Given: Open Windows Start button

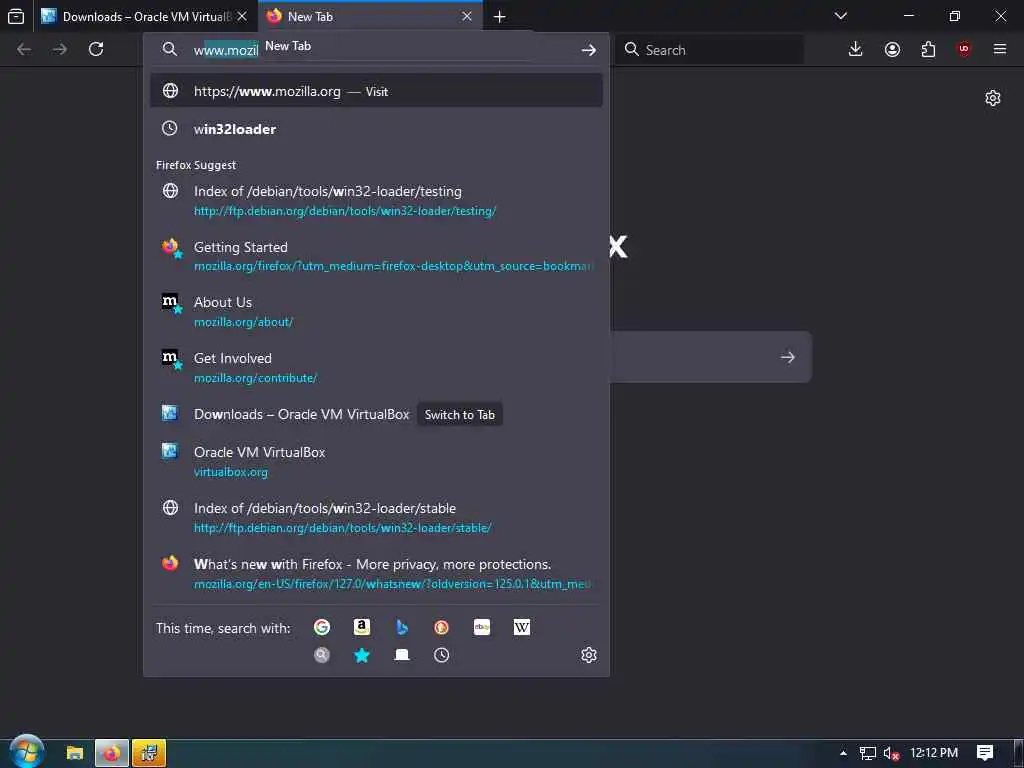Looking at the screenshot, I should [x=26, y=752].
